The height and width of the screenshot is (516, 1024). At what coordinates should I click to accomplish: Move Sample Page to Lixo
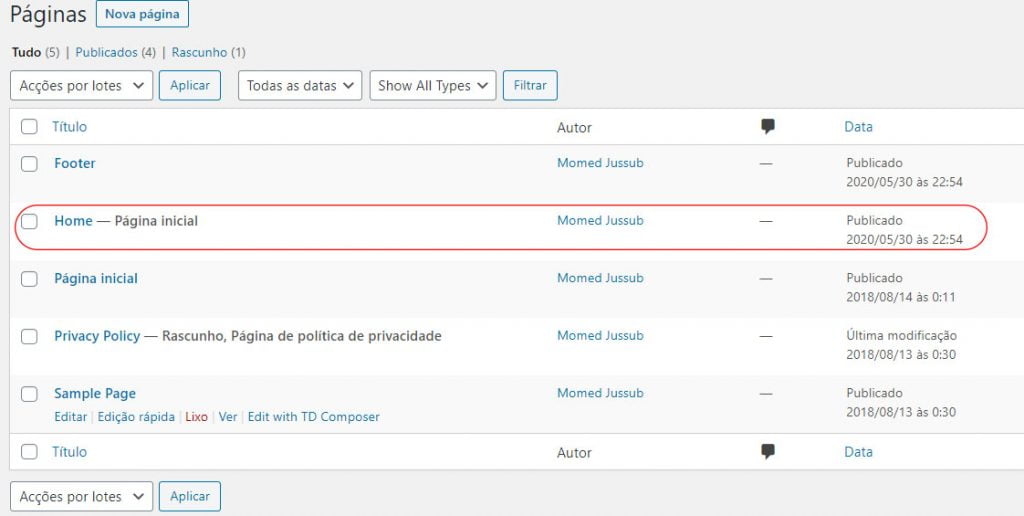[x=196, y=417]
